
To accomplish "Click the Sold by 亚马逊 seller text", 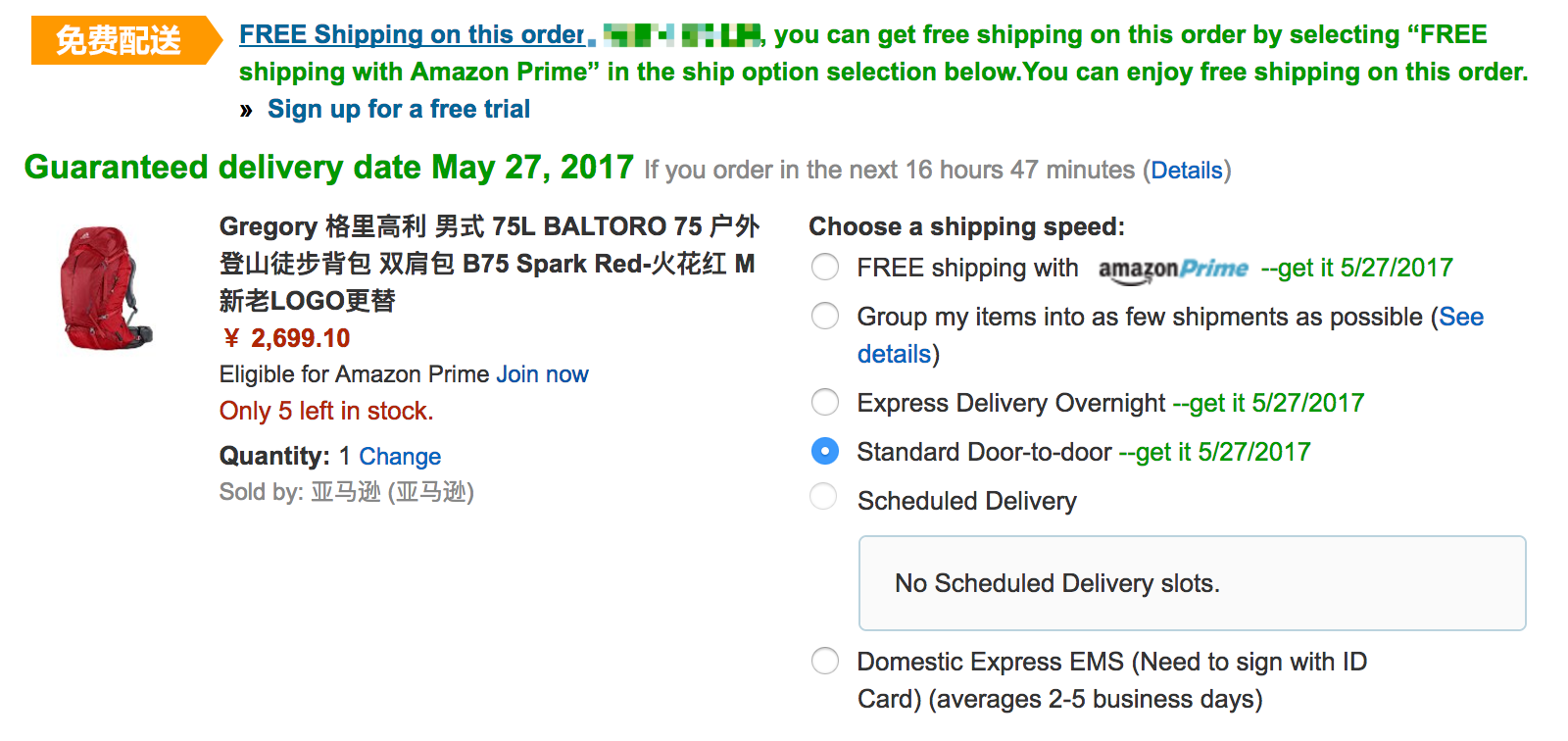I will pos(346,492).
